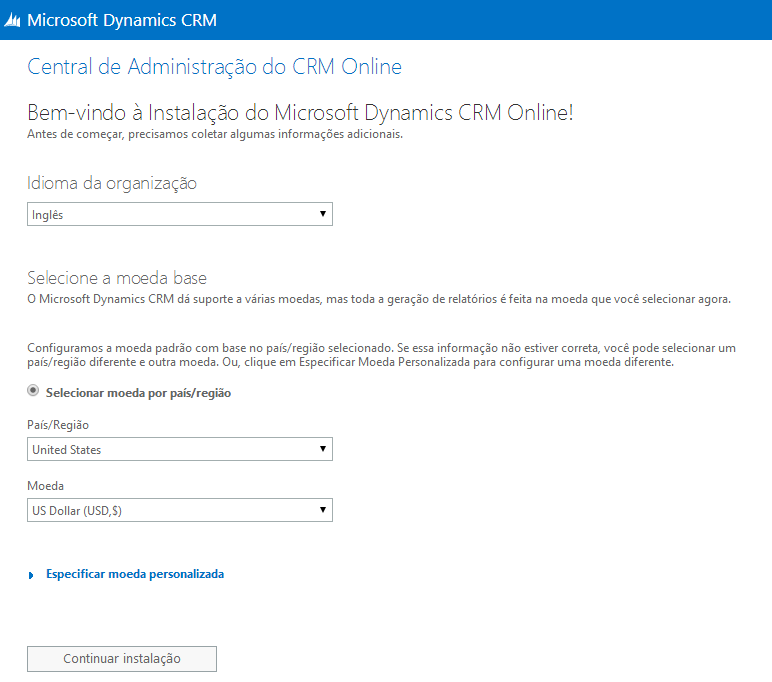The image size is (772, 682).
Task: Click the Antes de começar subtitle text
Action: (215, 135)
